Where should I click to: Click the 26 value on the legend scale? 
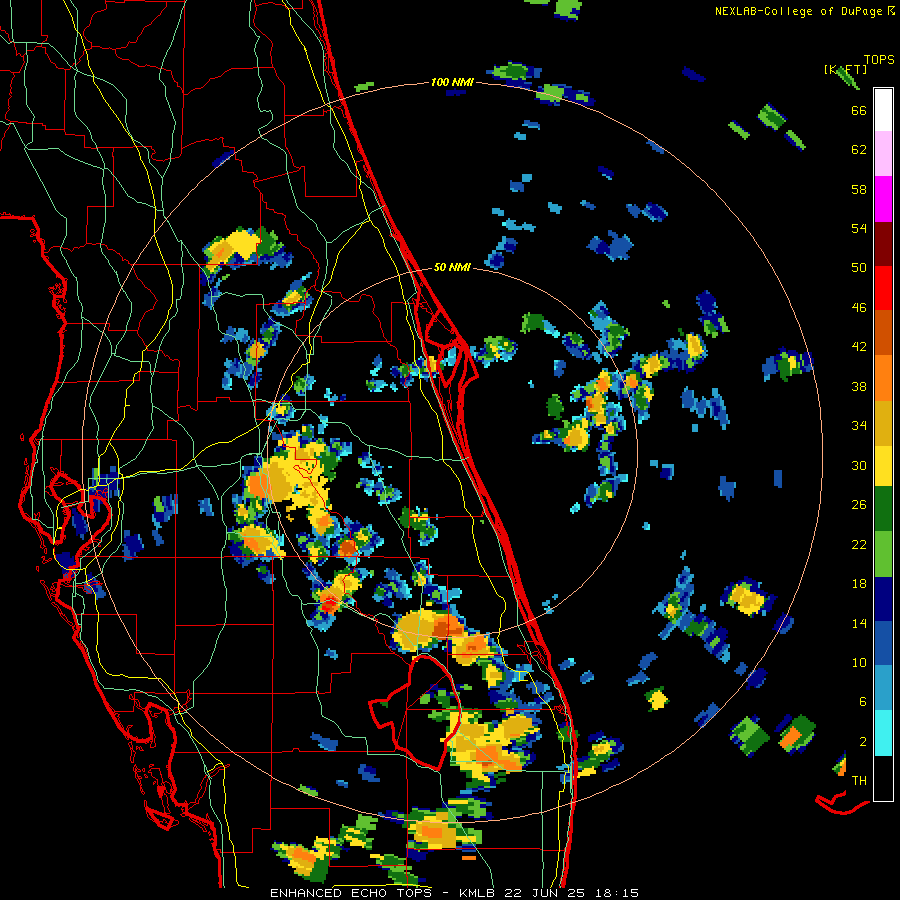pyautogui.click(x=859, y=505)
